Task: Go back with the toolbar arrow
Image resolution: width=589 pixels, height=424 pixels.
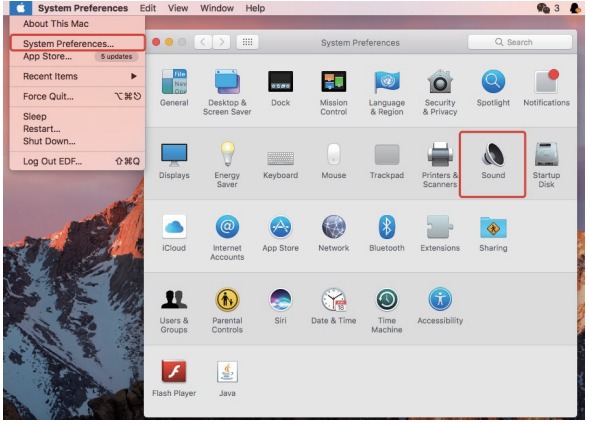Action: tap(203, 42)
